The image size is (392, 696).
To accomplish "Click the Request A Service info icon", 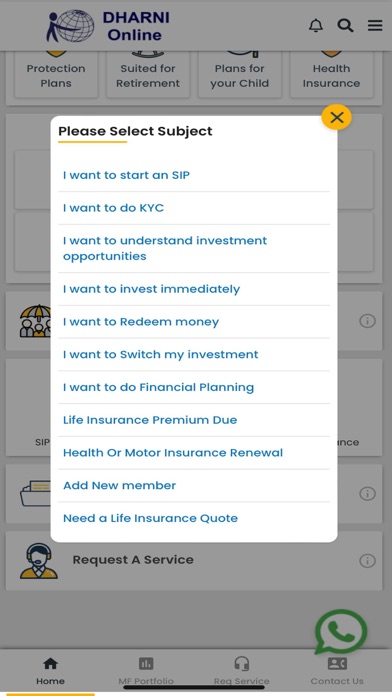I will (x=367, y=561).
